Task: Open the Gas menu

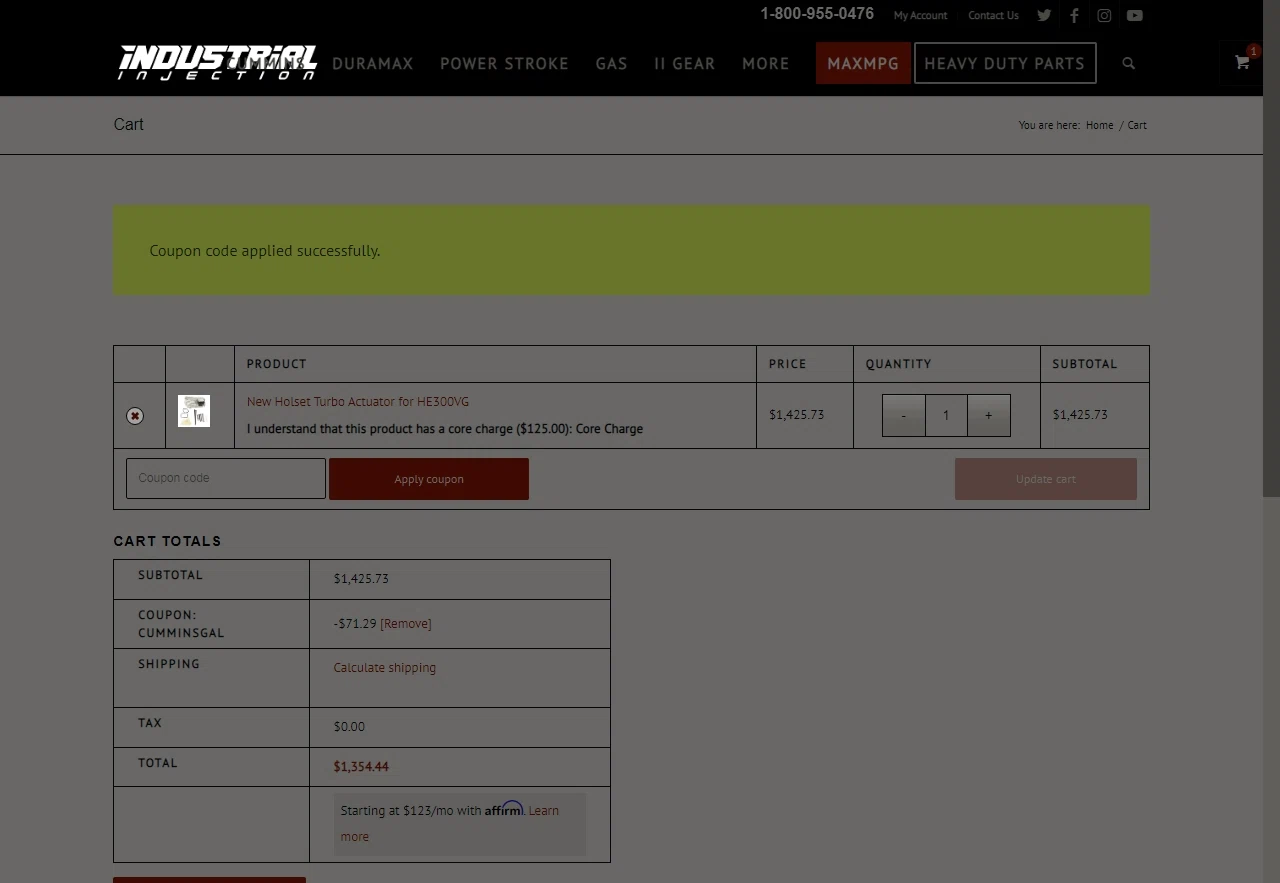Action: (611, 63)
